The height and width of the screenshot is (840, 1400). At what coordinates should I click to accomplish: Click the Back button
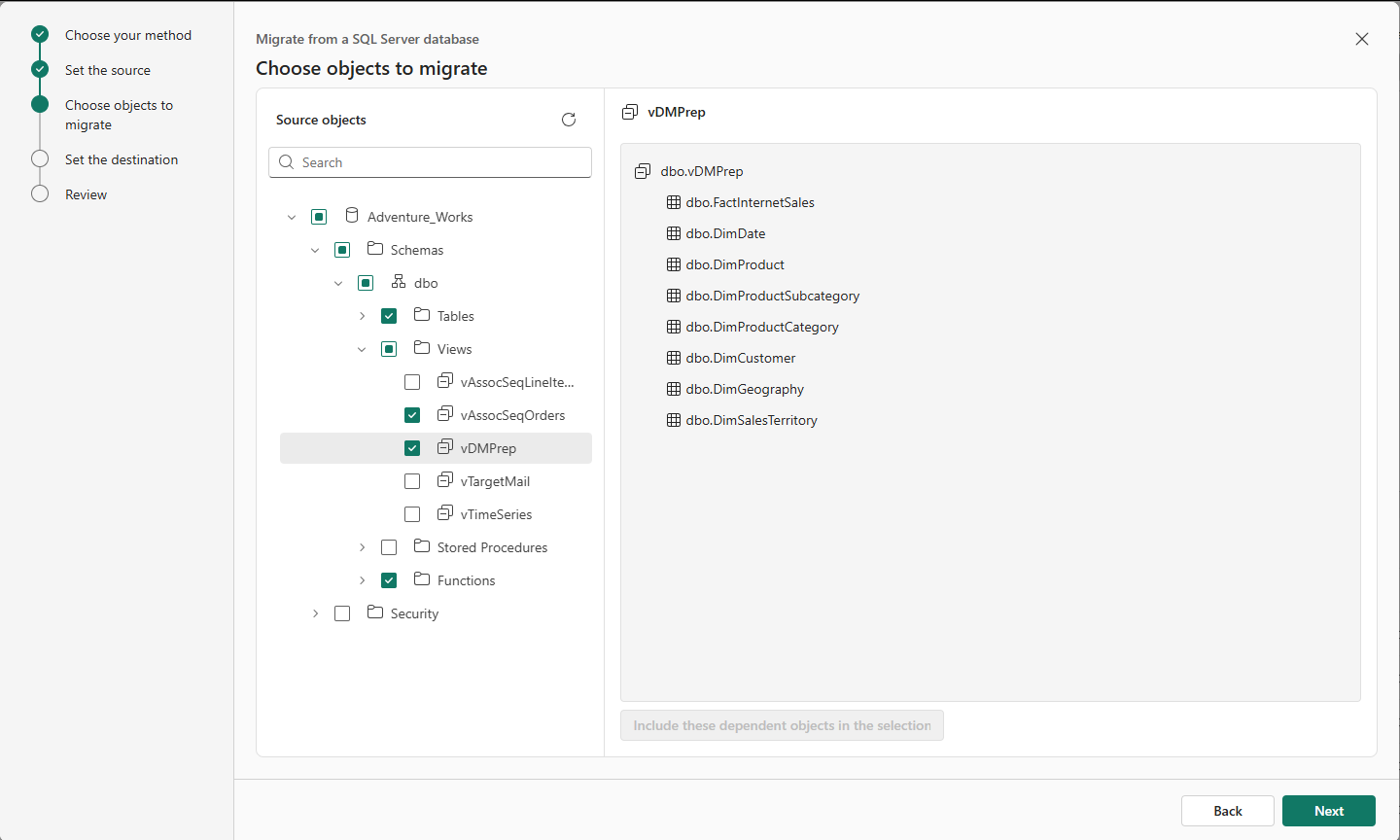pos(1228,811)
